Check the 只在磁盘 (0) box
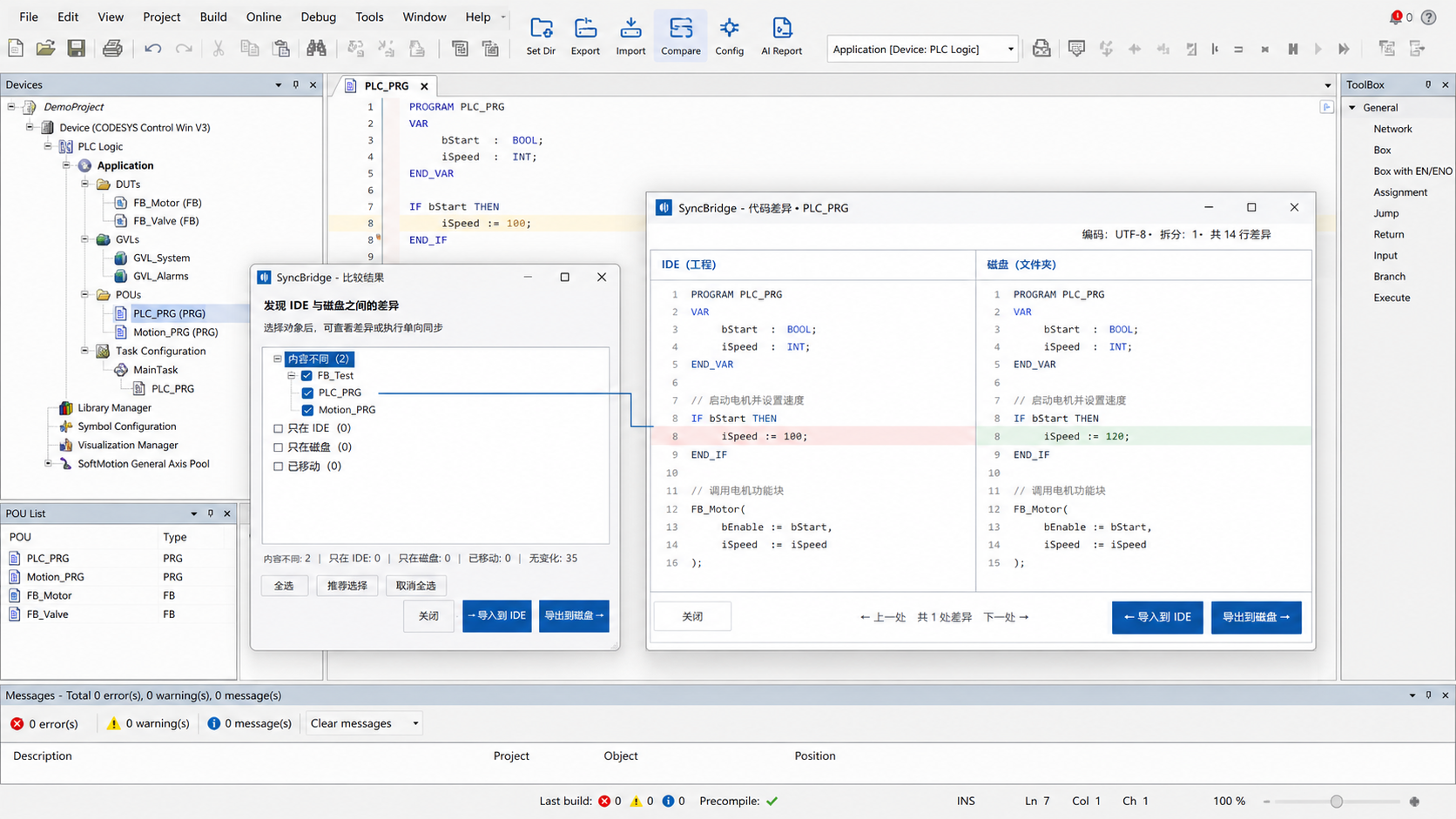Screen dimensions: 1456x819 click(x=279, y=447)
